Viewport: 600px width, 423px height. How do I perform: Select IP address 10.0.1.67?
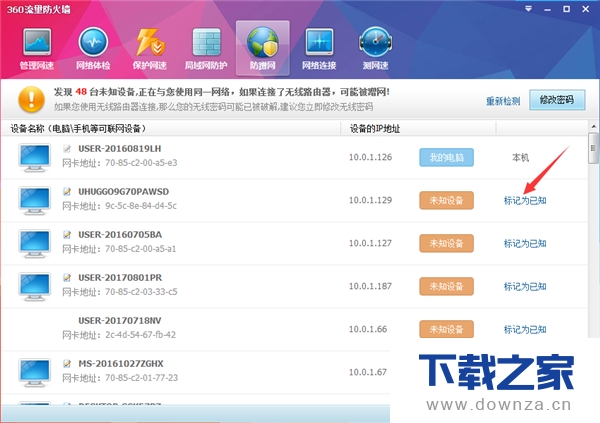[368, 372]
